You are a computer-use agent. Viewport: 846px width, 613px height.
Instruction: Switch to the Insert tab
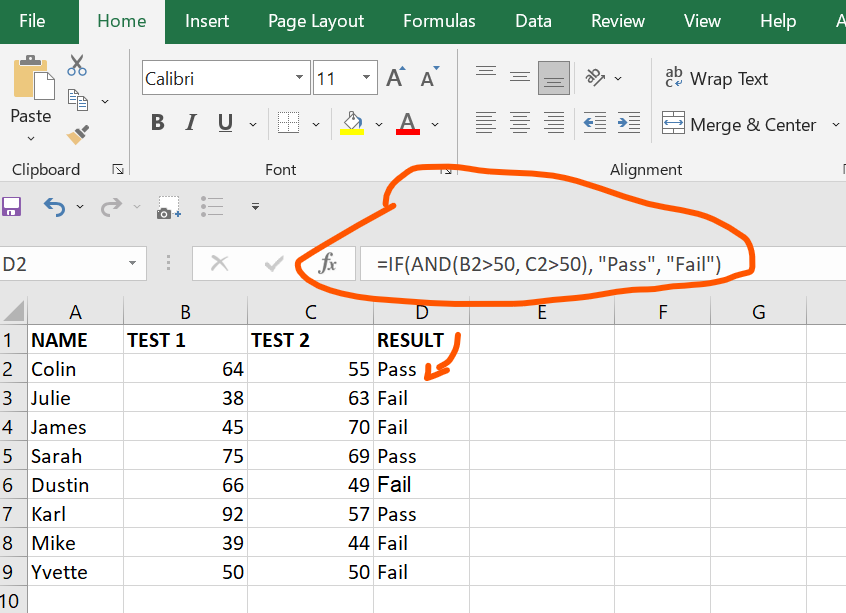click(207, 21)
